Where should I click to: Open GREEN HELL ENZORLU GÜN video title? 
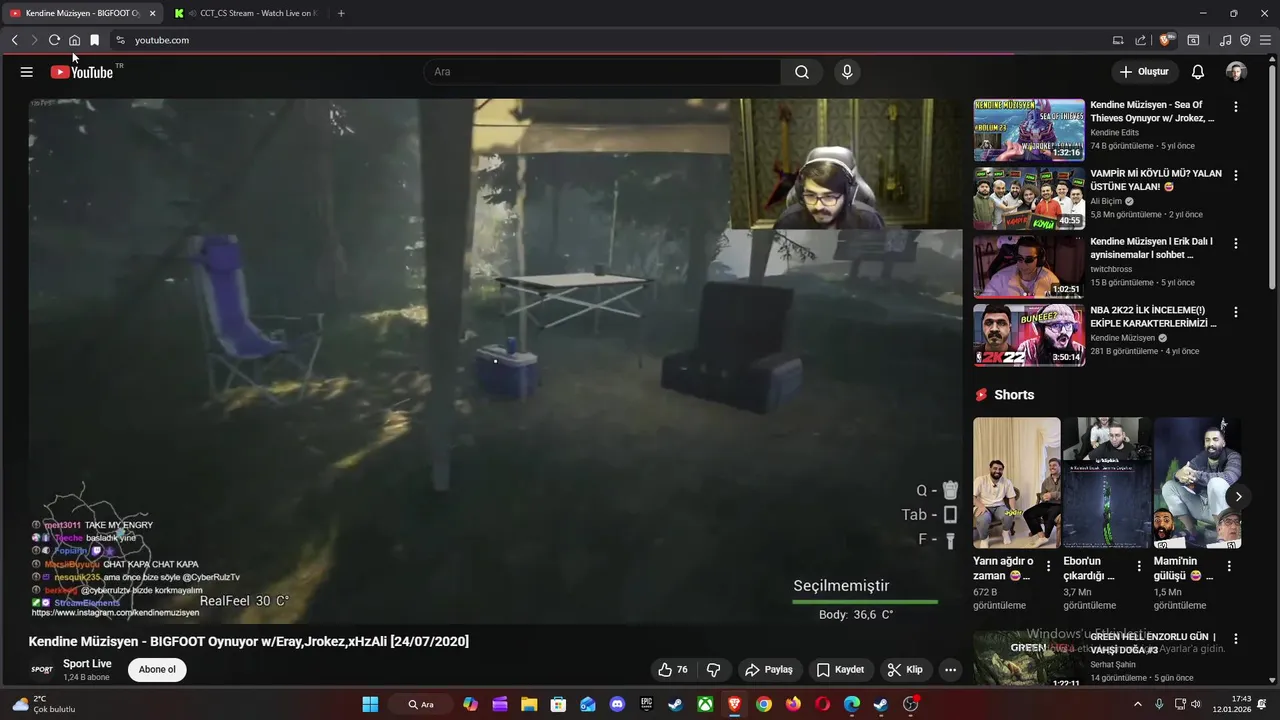click(x=1153, y=643)
